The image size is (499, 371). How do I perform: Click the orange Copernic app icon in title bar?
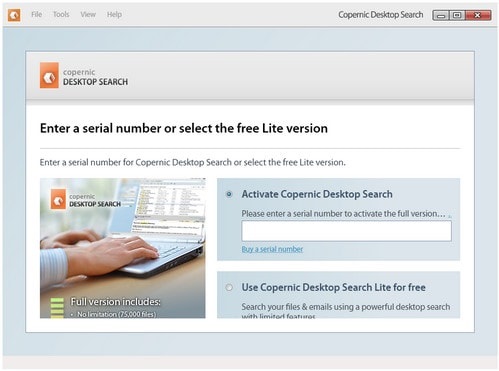[14, 15]
